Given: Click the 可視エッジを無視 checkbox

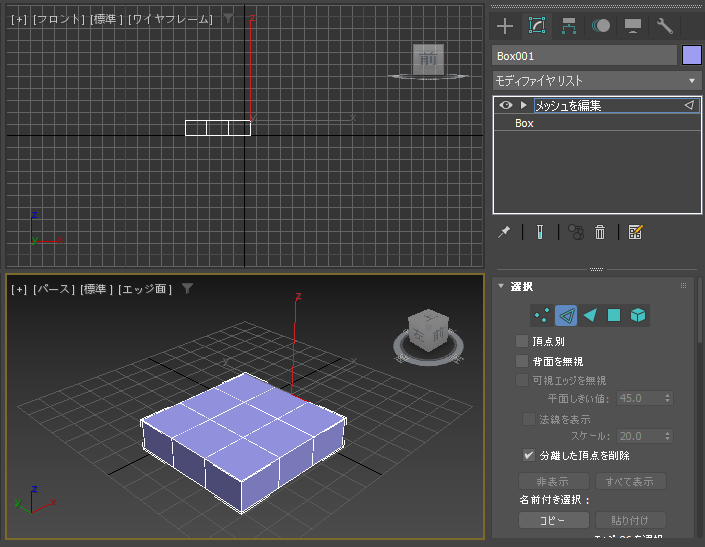Looking at the screenshot, I should (522, 380).
